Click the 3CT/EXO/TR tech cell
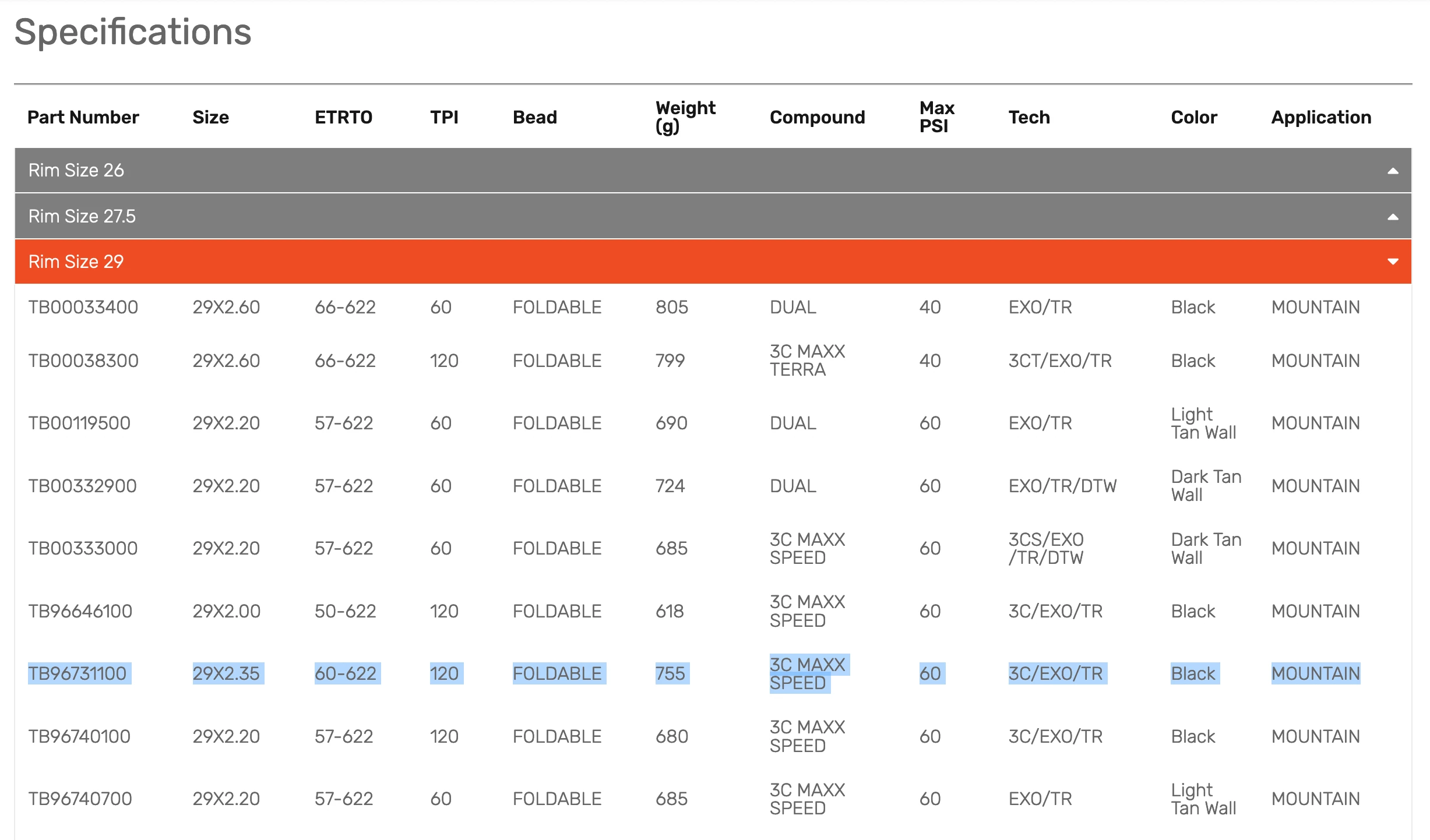Screen dimensions: 1430x840 click(1060, 361)
